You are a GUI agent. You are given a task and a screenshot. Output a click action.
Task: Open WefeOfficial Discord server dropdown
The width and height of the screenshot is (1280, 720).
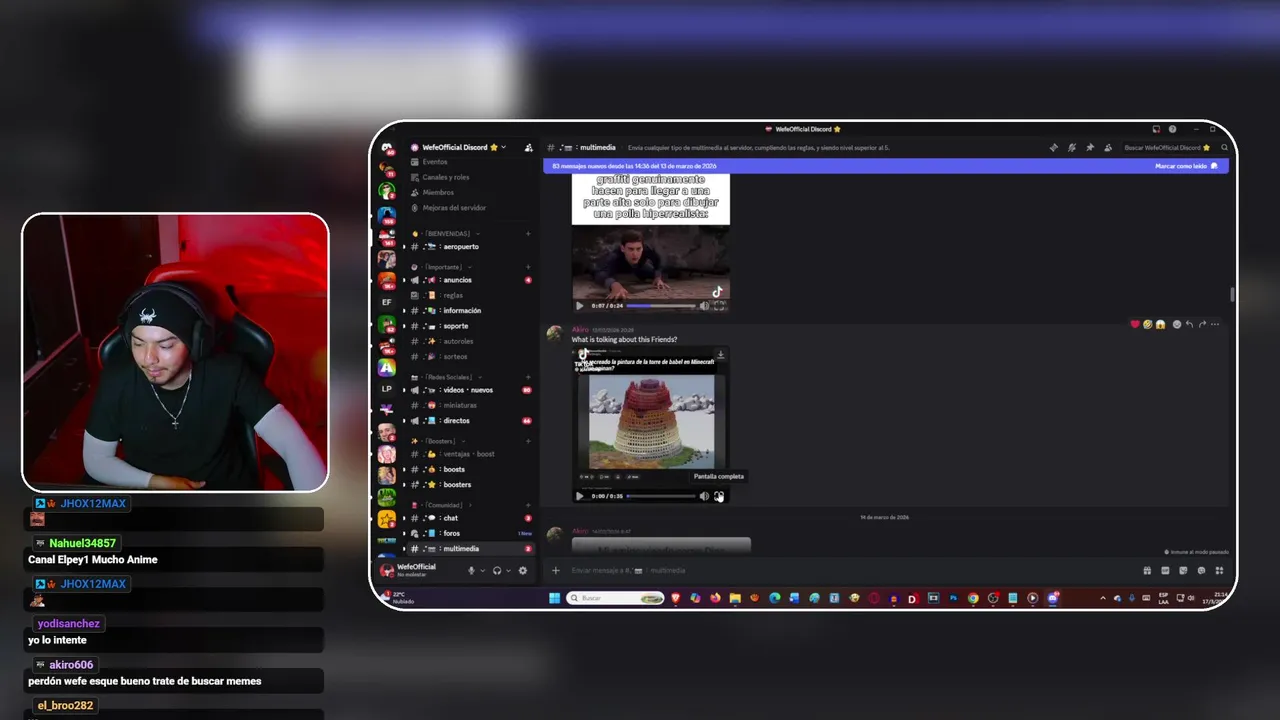click(x=458, y=147)
